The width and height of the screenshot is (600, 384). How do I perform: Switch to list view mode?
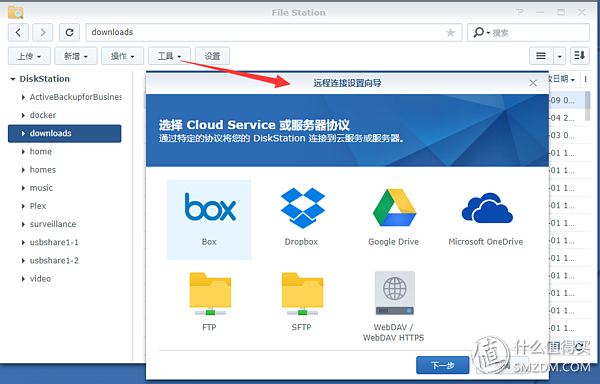click(x=541, y=56)
